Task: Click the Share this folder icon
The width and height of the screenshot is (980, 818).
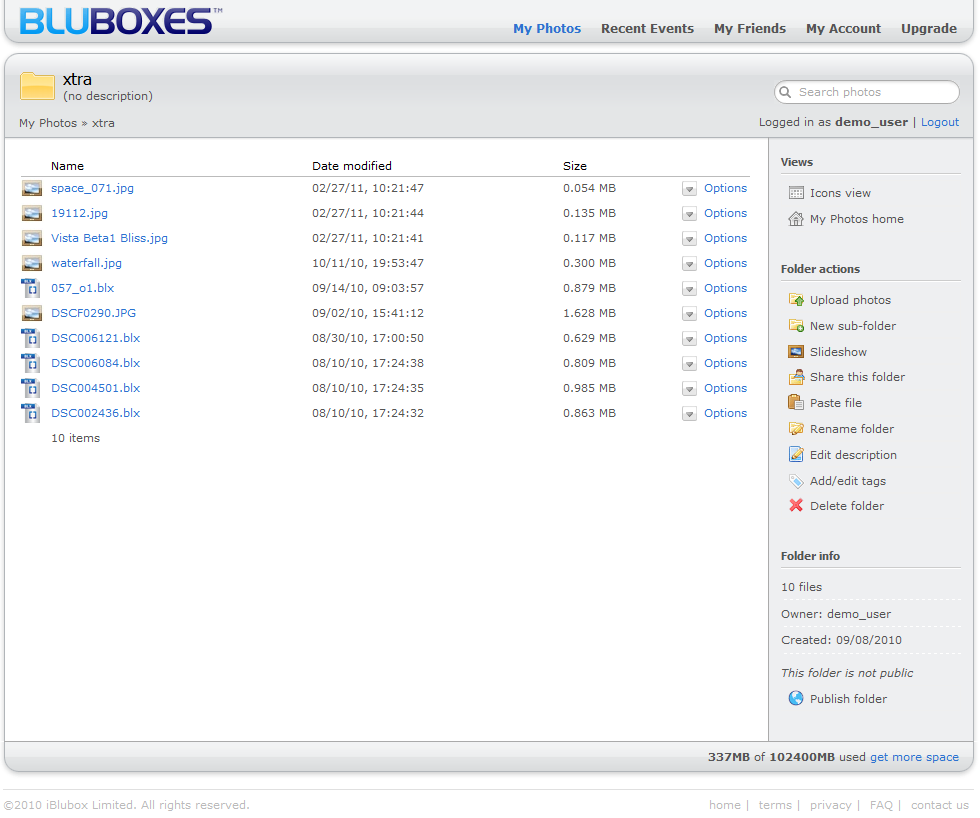Action: click(x=796, y=377)
